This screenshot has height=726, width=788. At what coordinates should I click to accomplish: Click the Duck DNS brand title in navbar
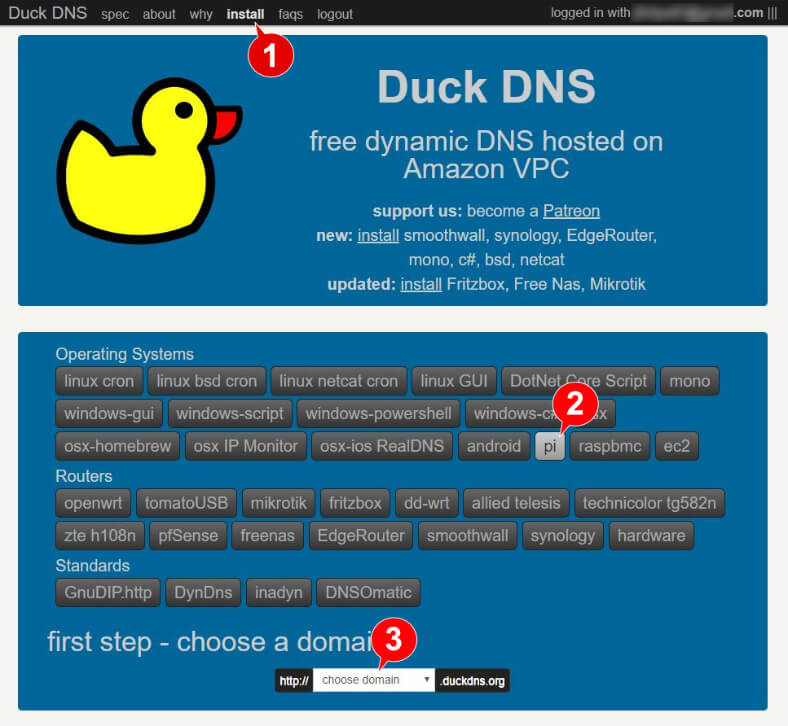pyautogui.click(x=48, y=13)
